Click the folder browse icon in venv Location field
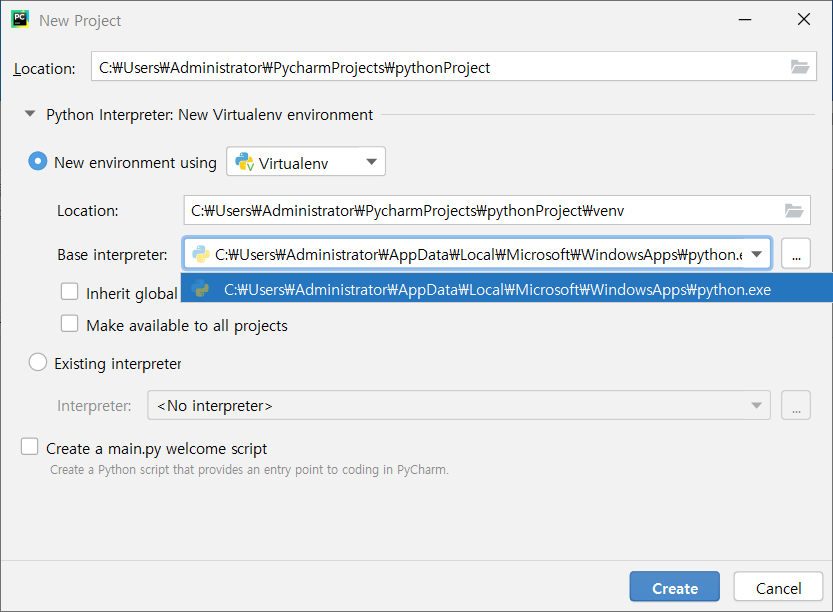The height and width of the screenshot is (612, 833). 794,210
